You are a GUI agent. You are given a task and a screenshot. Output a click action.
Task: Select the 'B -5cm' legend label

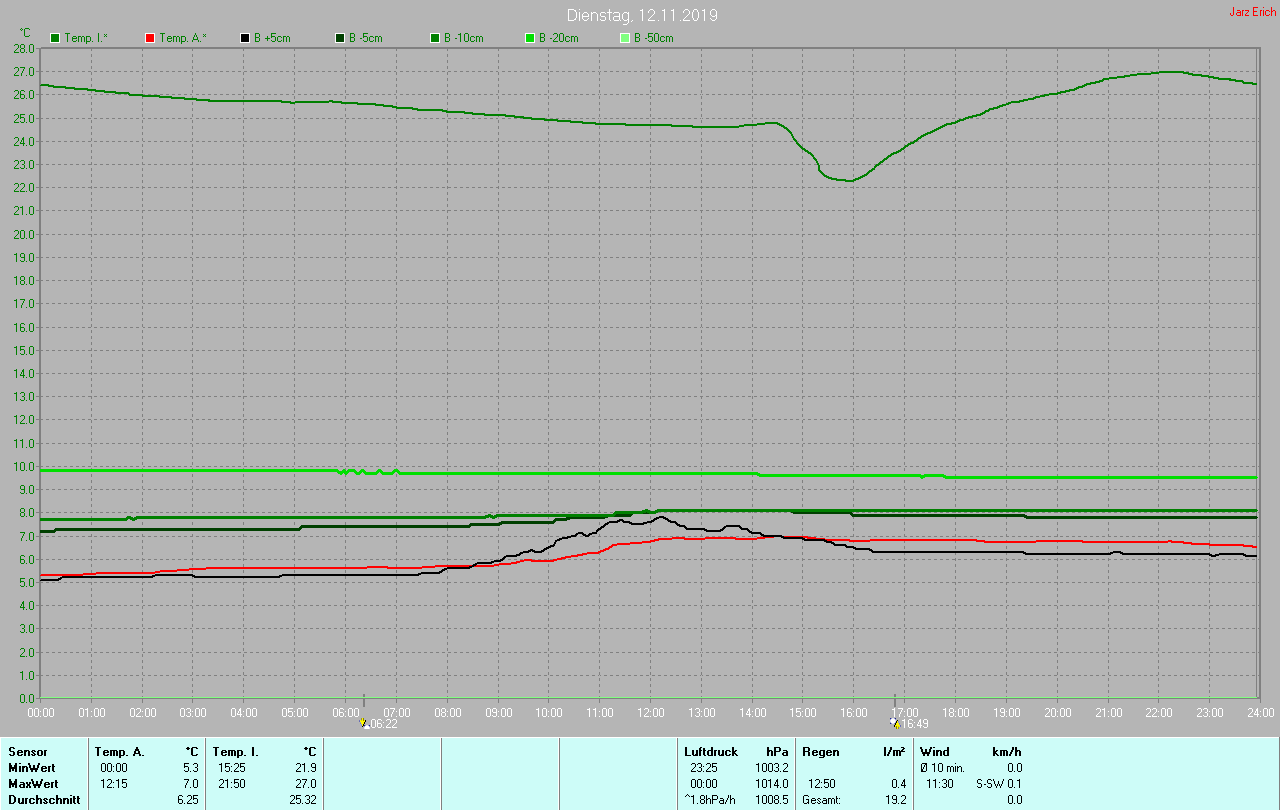[x=366, y=38]
